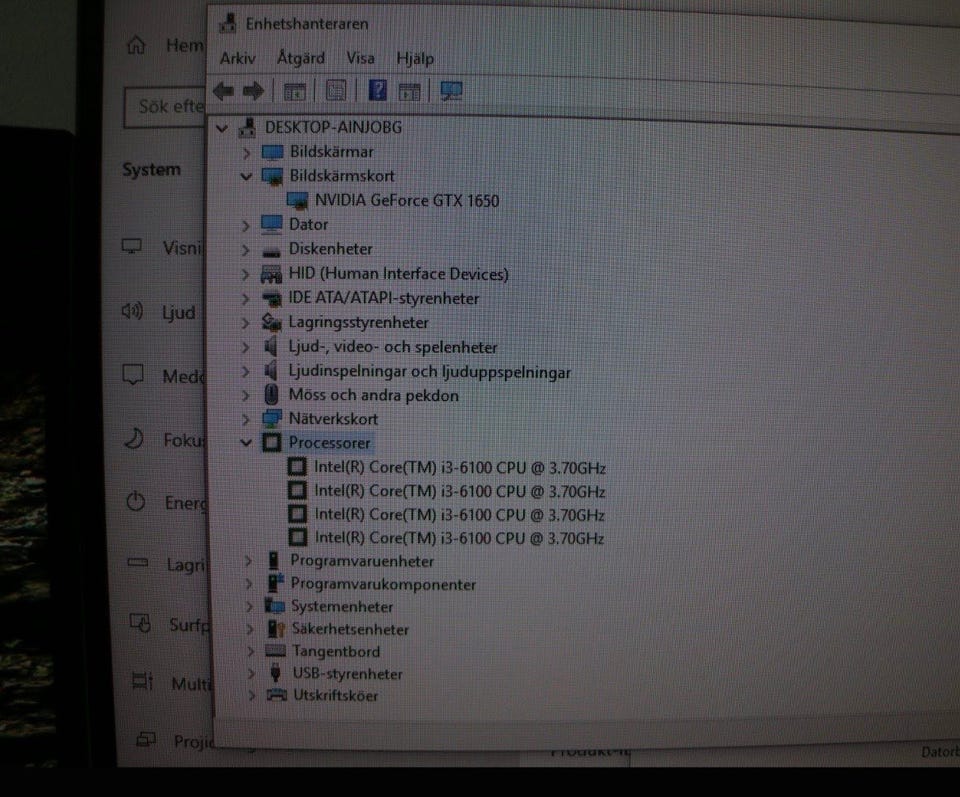The image size is (960, 797).
Task: Click the Back arrow toolbar icon
Action: point(223,92)
